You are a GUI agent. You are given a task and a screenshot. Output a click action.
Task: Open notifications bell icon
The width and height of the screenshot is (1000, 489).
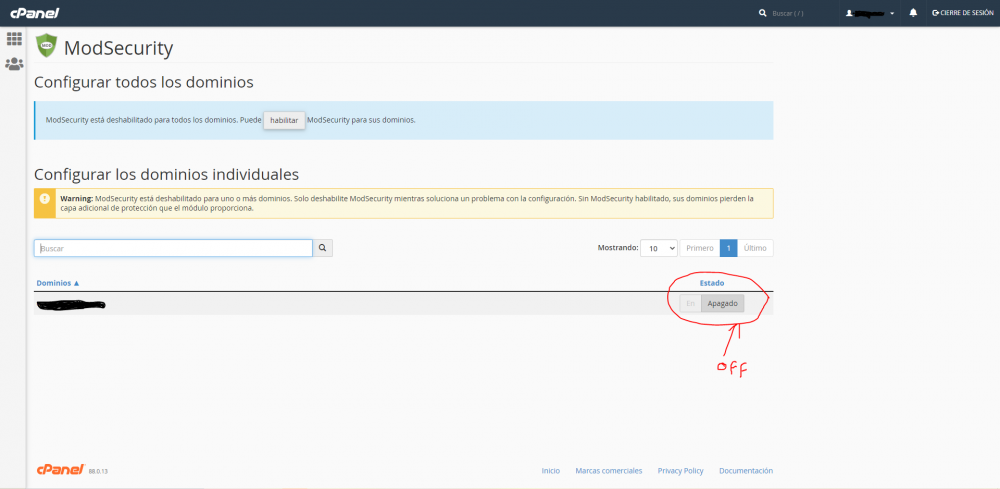click(913, 13)
